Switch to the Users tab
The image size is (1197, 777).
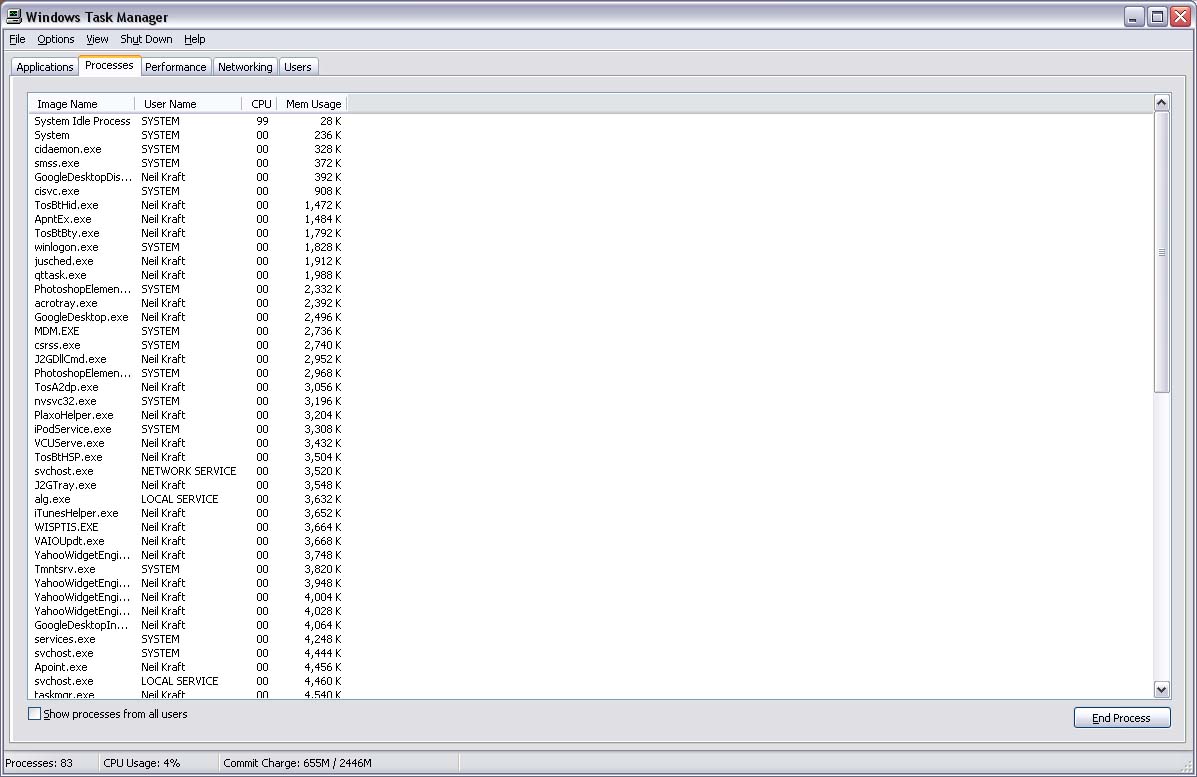pos(298,67)
